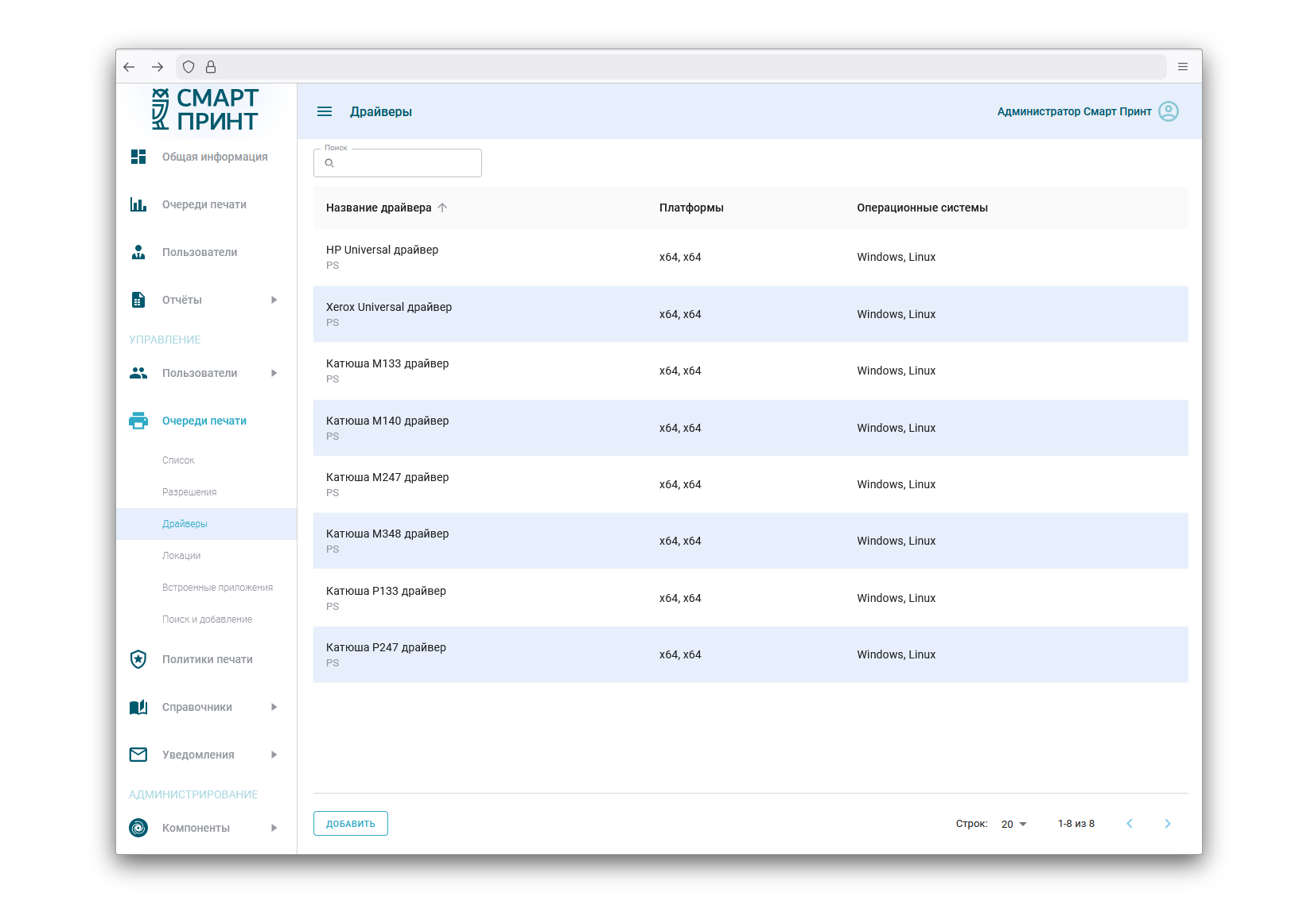Open the administrator profile avatar icon

[x=1169, y=111]
